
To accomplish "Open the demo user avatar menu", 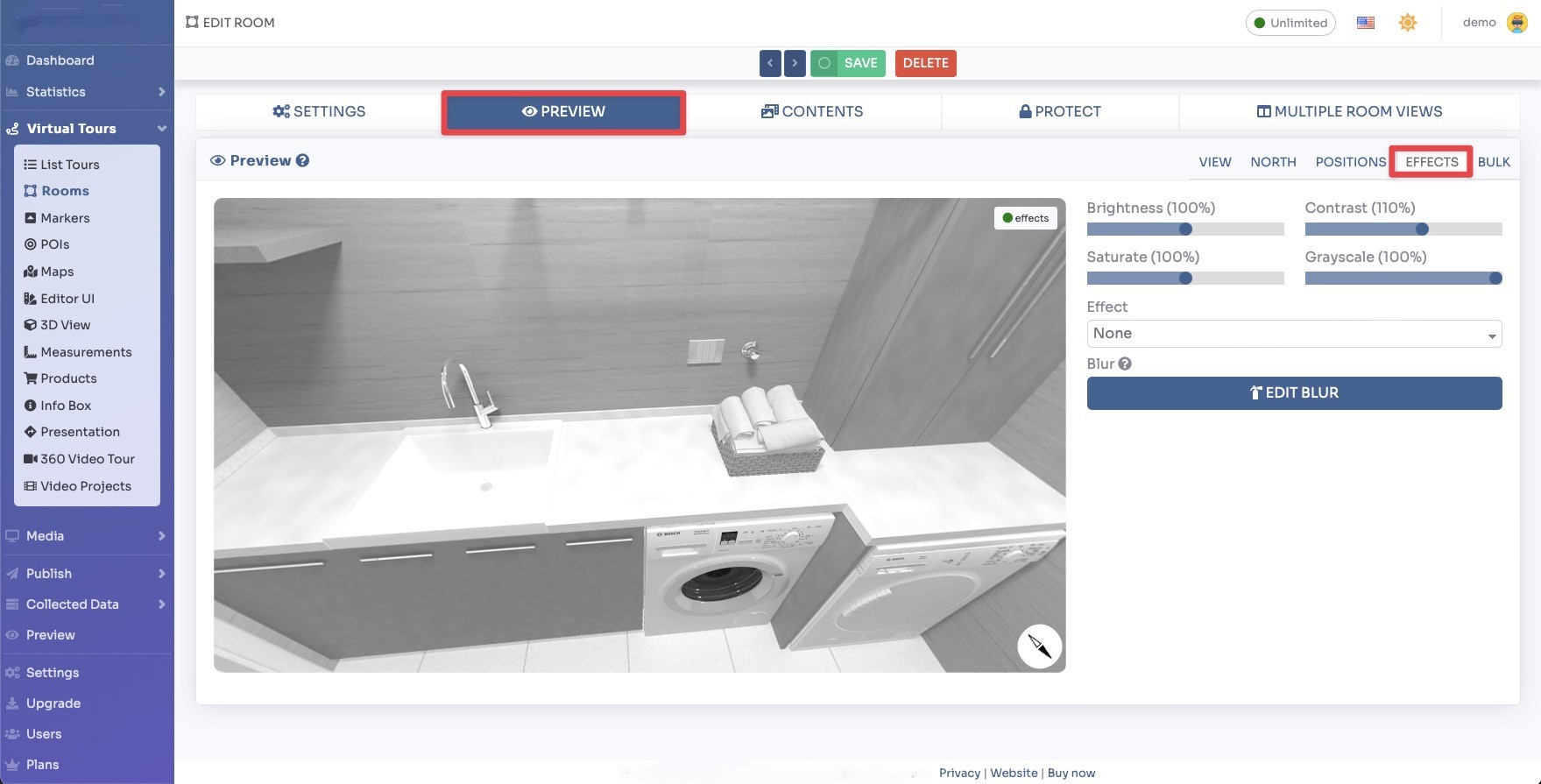I will click(x=1517, y=23).
